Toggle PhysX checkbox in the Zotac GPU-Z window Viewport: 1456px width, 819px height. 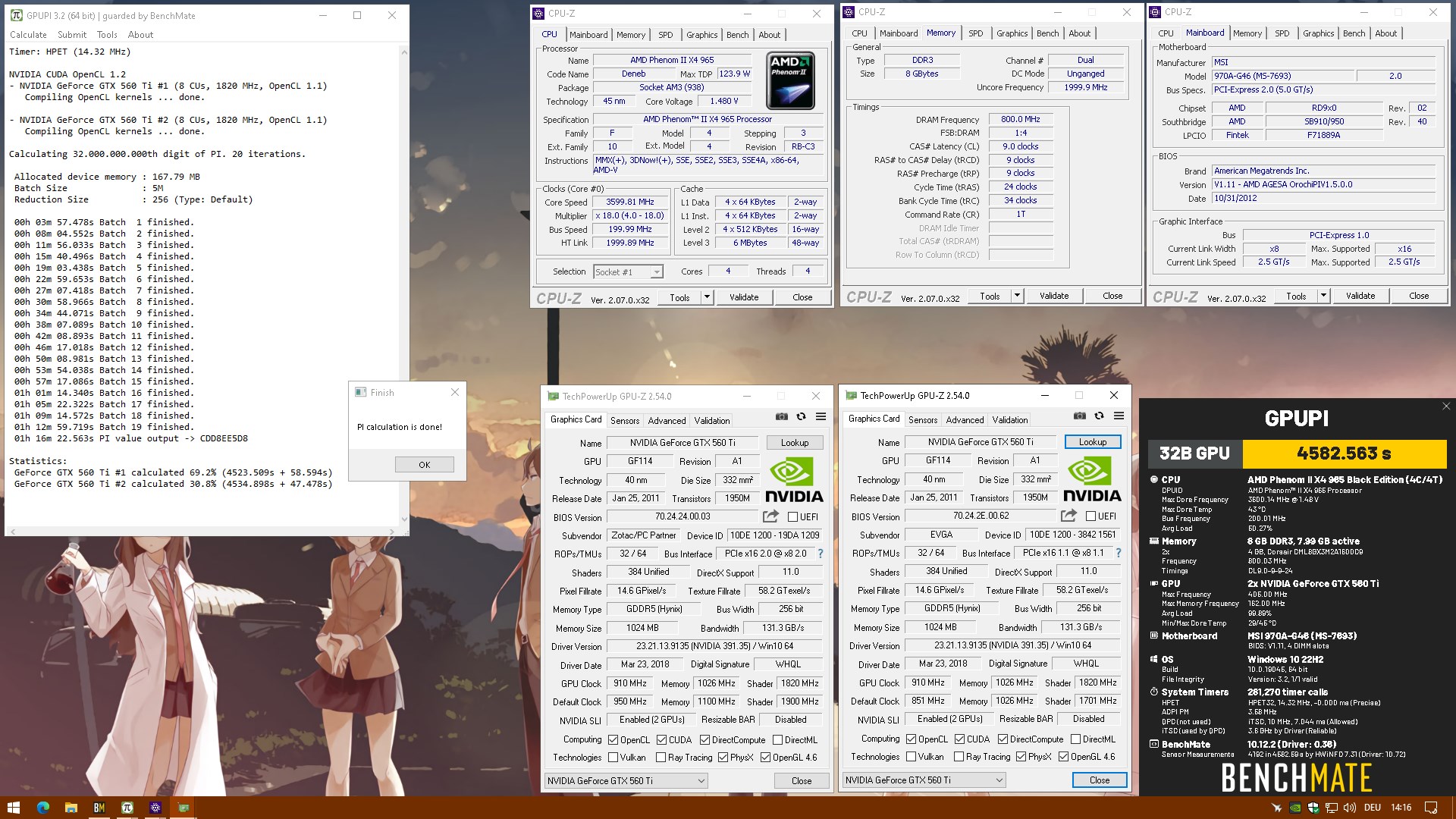pos(723,758)
